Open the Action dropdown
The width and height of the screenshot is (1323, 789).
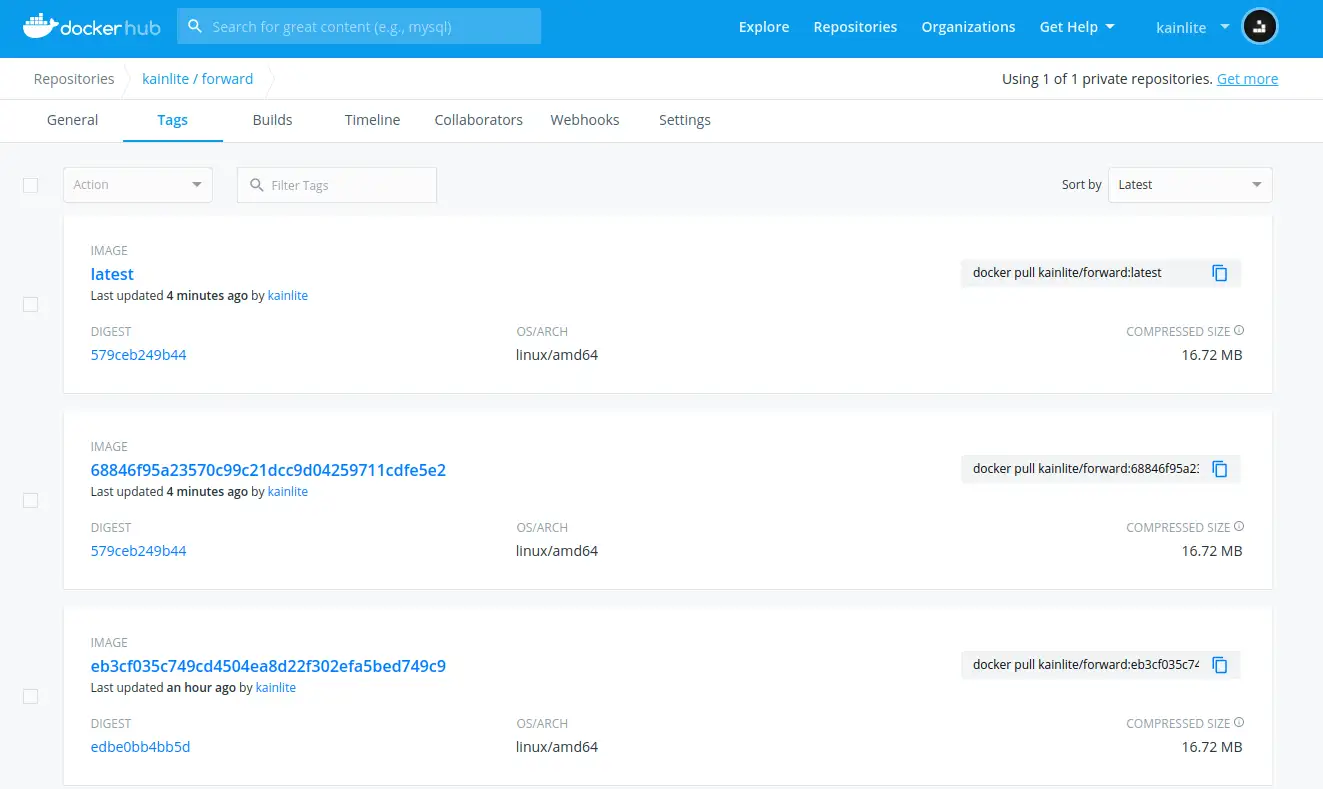(x=138, y=185)
